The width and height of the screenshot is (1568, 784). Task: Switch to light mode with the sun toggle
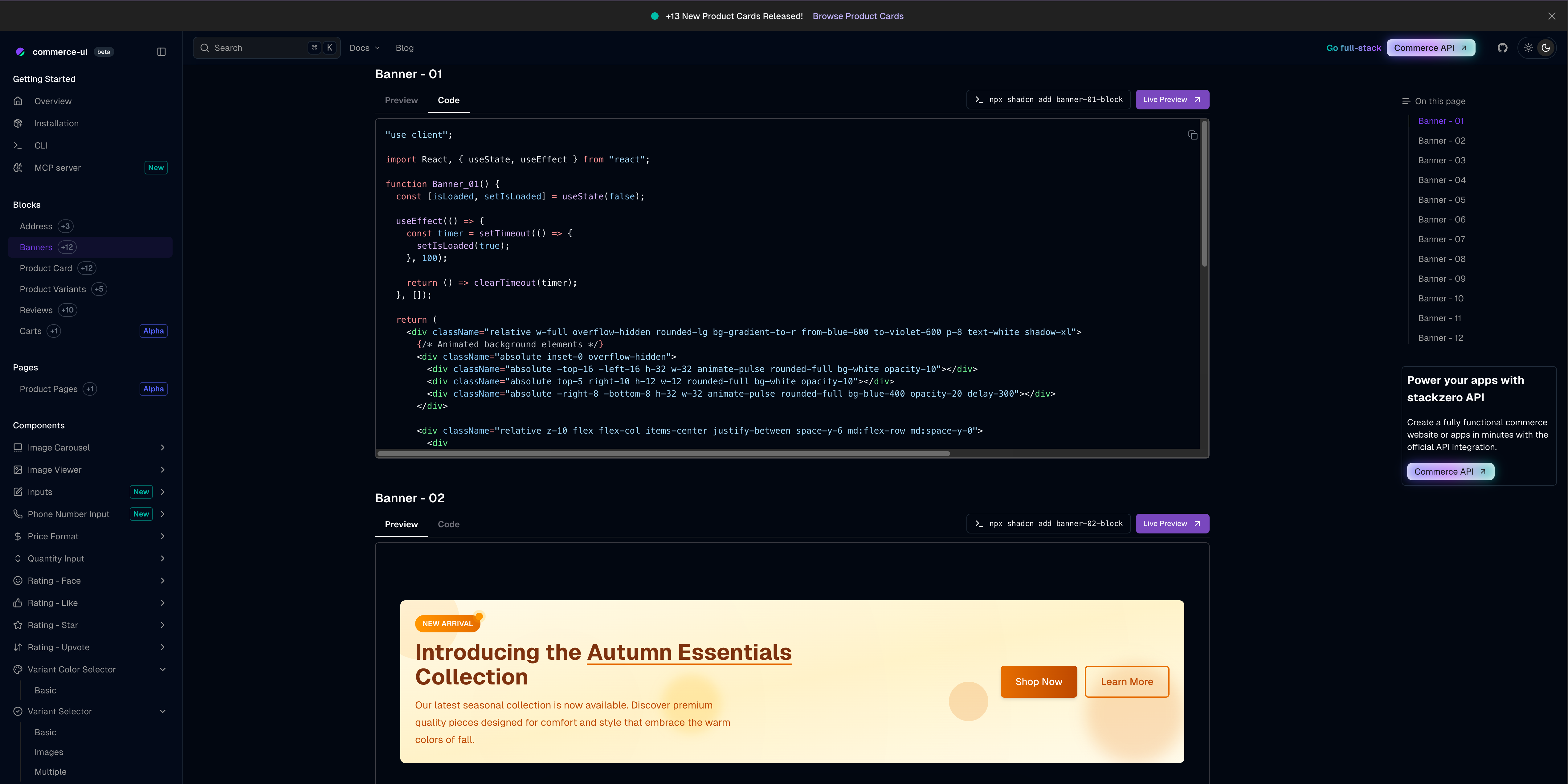[x=1528, y=47]
